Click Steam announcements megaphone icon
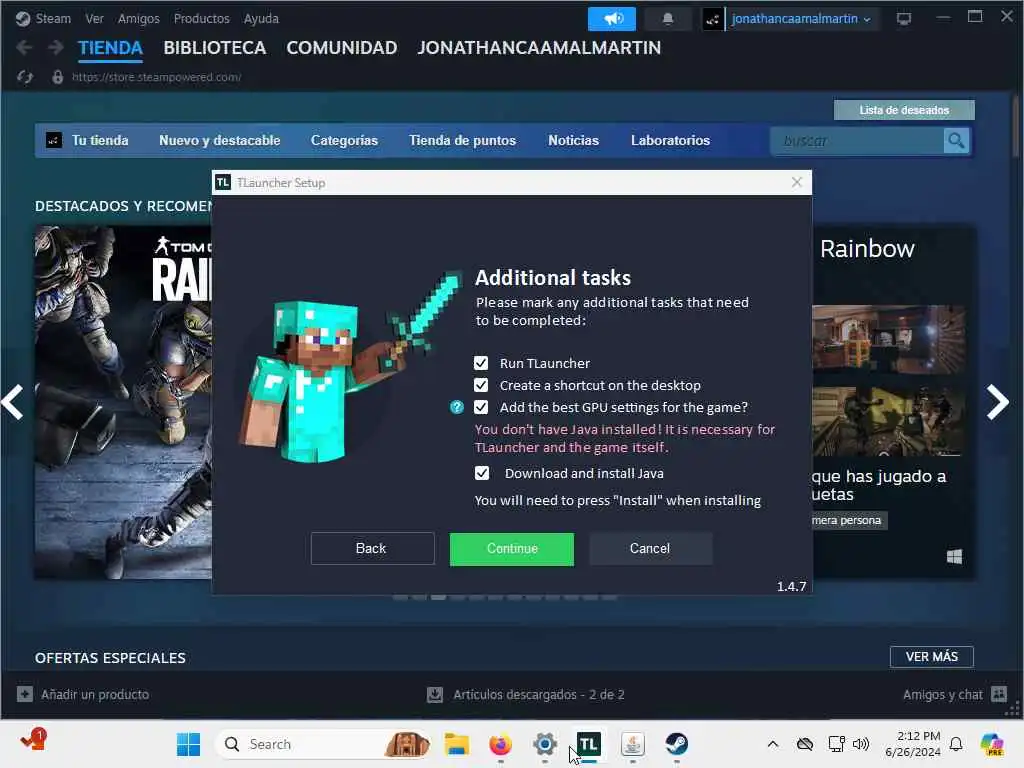 (612, 19)
